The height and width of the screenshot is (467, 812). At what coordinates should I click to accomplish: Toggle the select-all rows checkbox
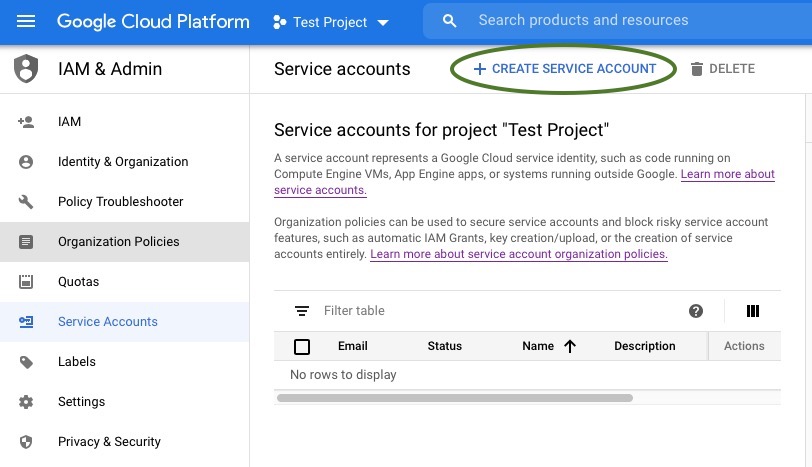click(302, 347)
